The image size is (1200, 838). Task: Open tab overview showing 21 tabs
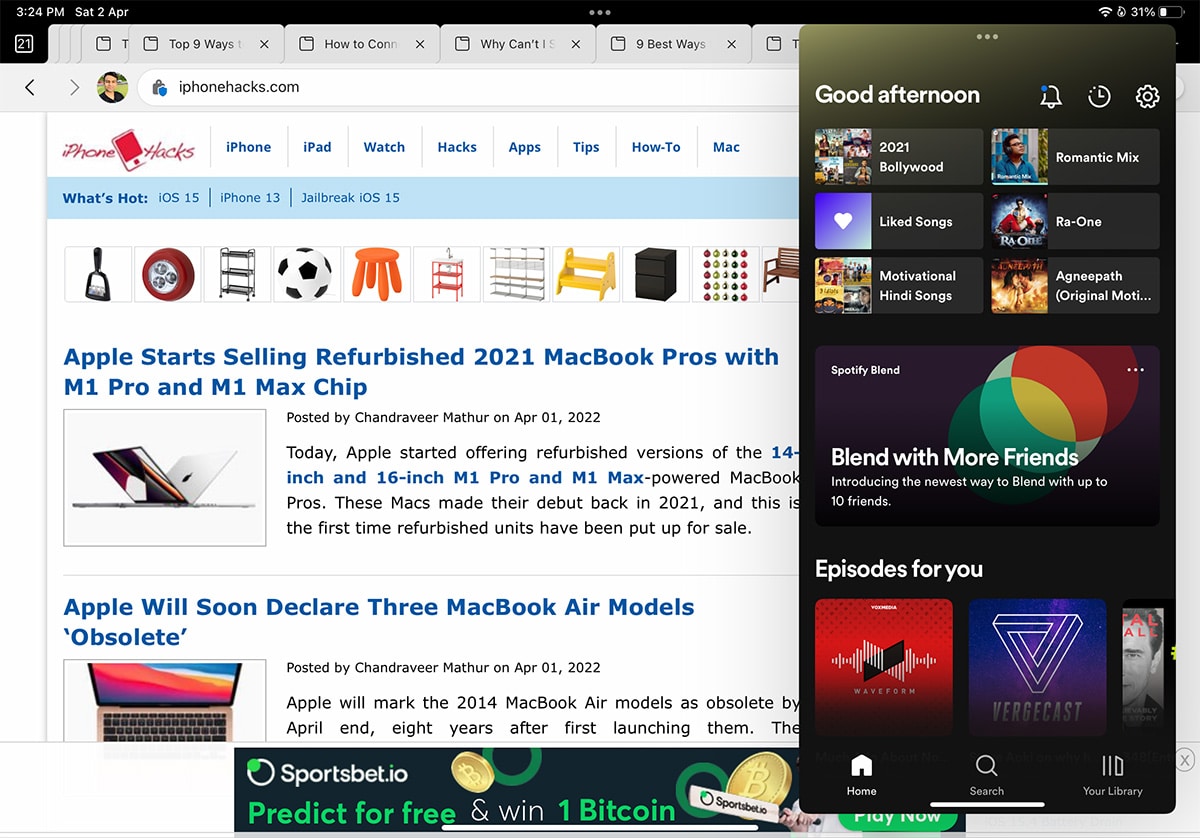click(24, 44)
